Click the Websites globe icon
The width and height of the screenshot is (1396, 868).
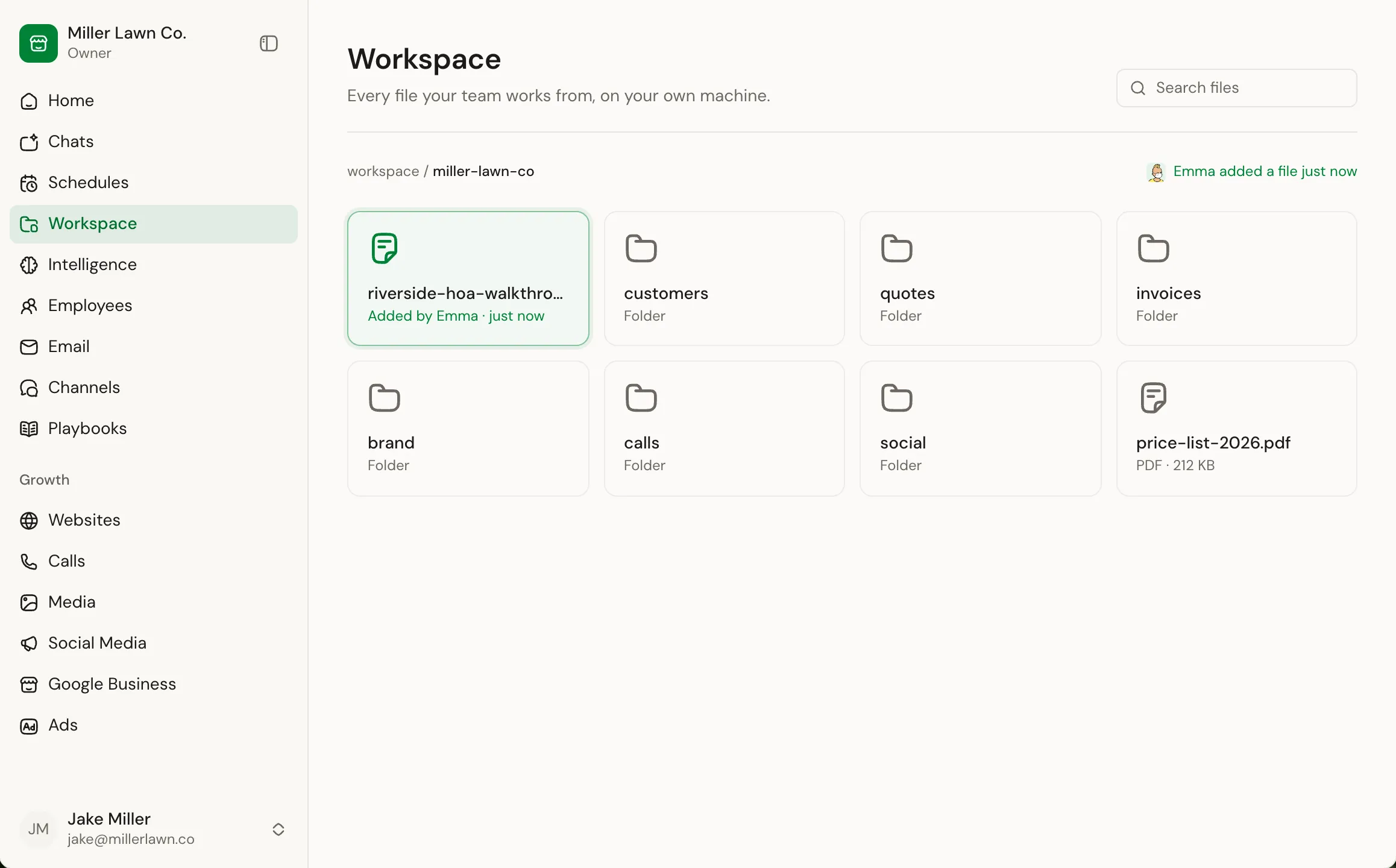29,520
